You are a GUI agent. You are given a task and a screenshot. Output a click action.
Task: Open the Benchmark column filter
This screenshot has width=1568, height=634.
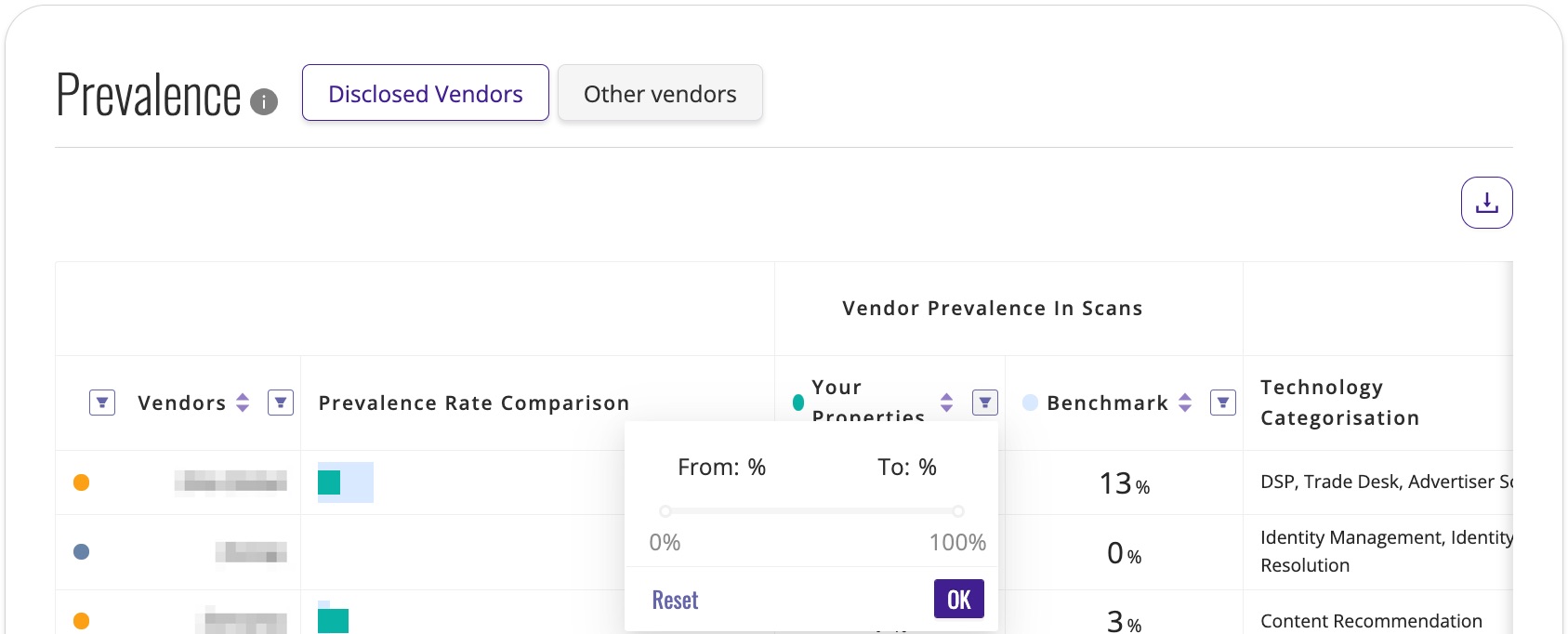click(1223, 403)
